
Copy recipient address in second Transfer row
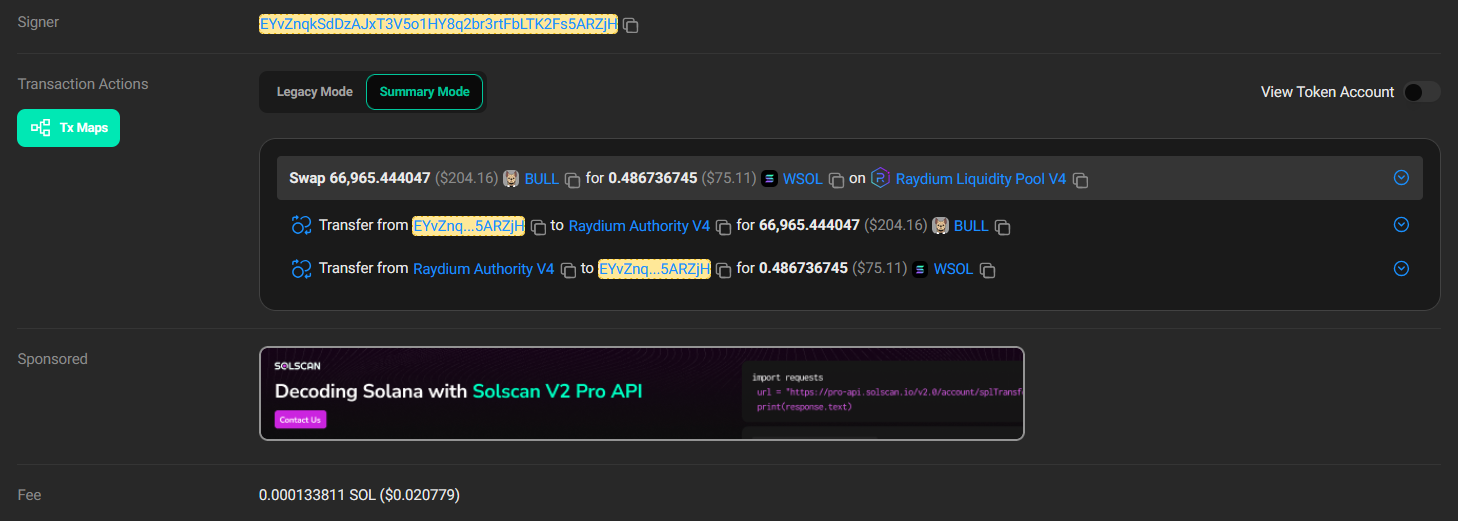[x=724, y=270]
